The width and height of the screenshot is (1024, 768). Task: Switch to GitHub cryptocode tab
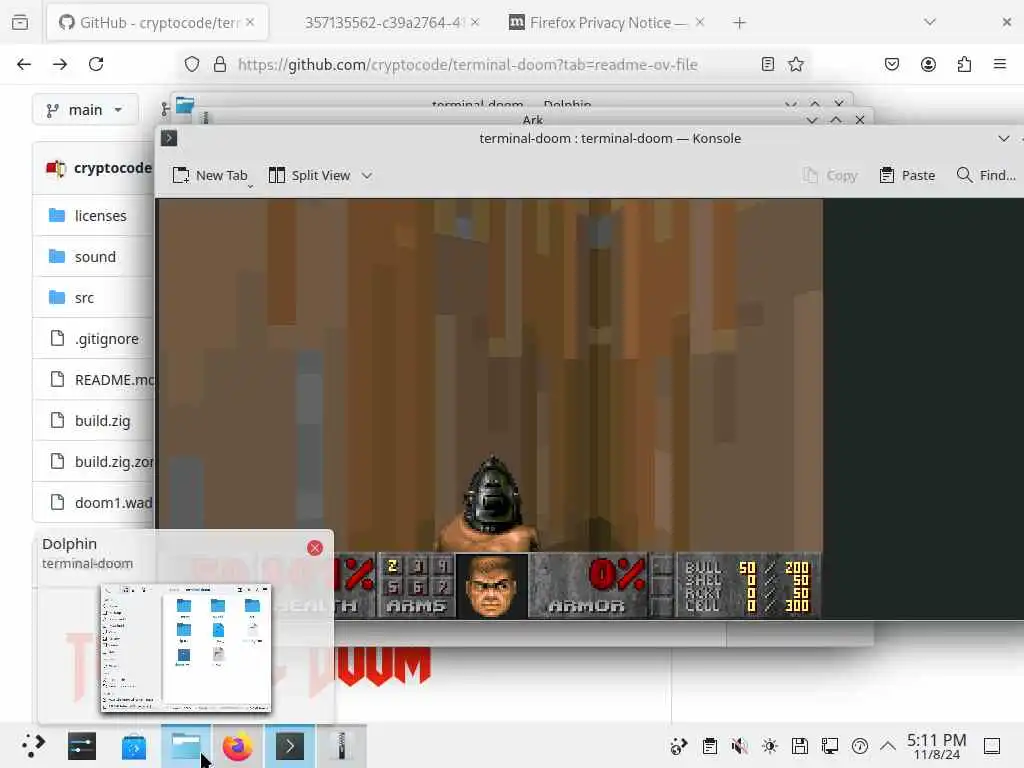coord(157,23)
